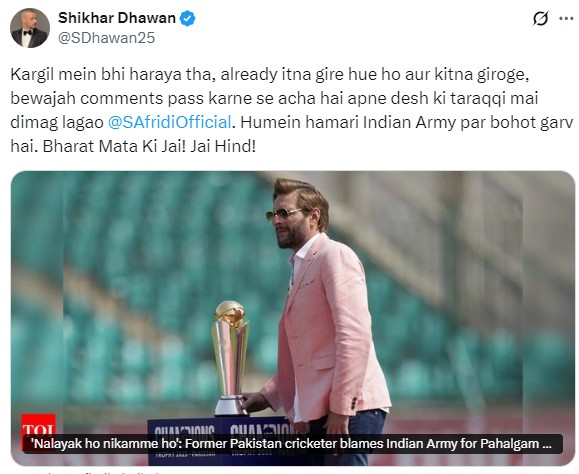Open the 'Nalayak ho nikamme ho' headline caption
Image resolution: width=579 pixels, height=474 pixels.
click(x=293, y=443)
